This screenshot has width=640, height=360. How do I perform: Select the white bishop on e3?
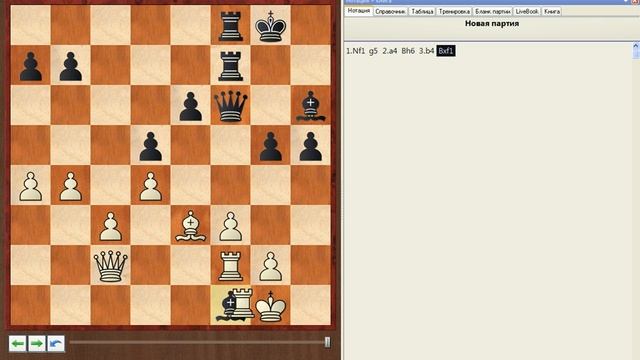pos(191,226)
